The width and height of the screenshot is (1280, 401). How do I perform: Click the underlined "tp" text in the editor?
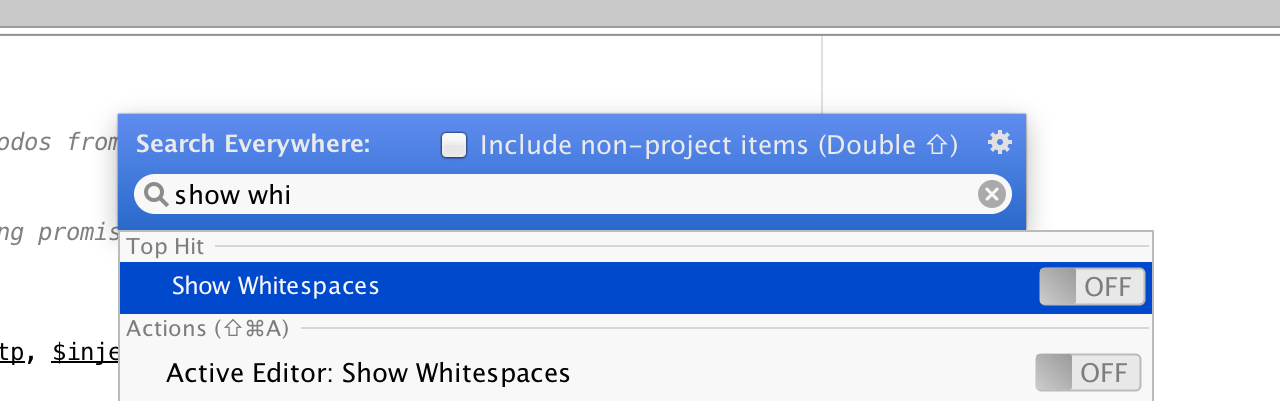(x=11, y=352)
